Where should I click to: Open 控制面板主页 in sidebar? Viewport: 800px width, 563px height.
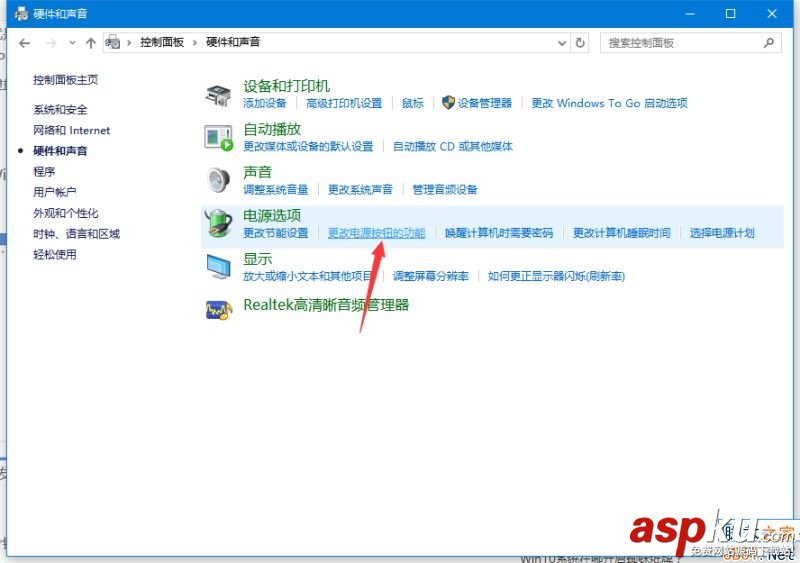point(65,80)
